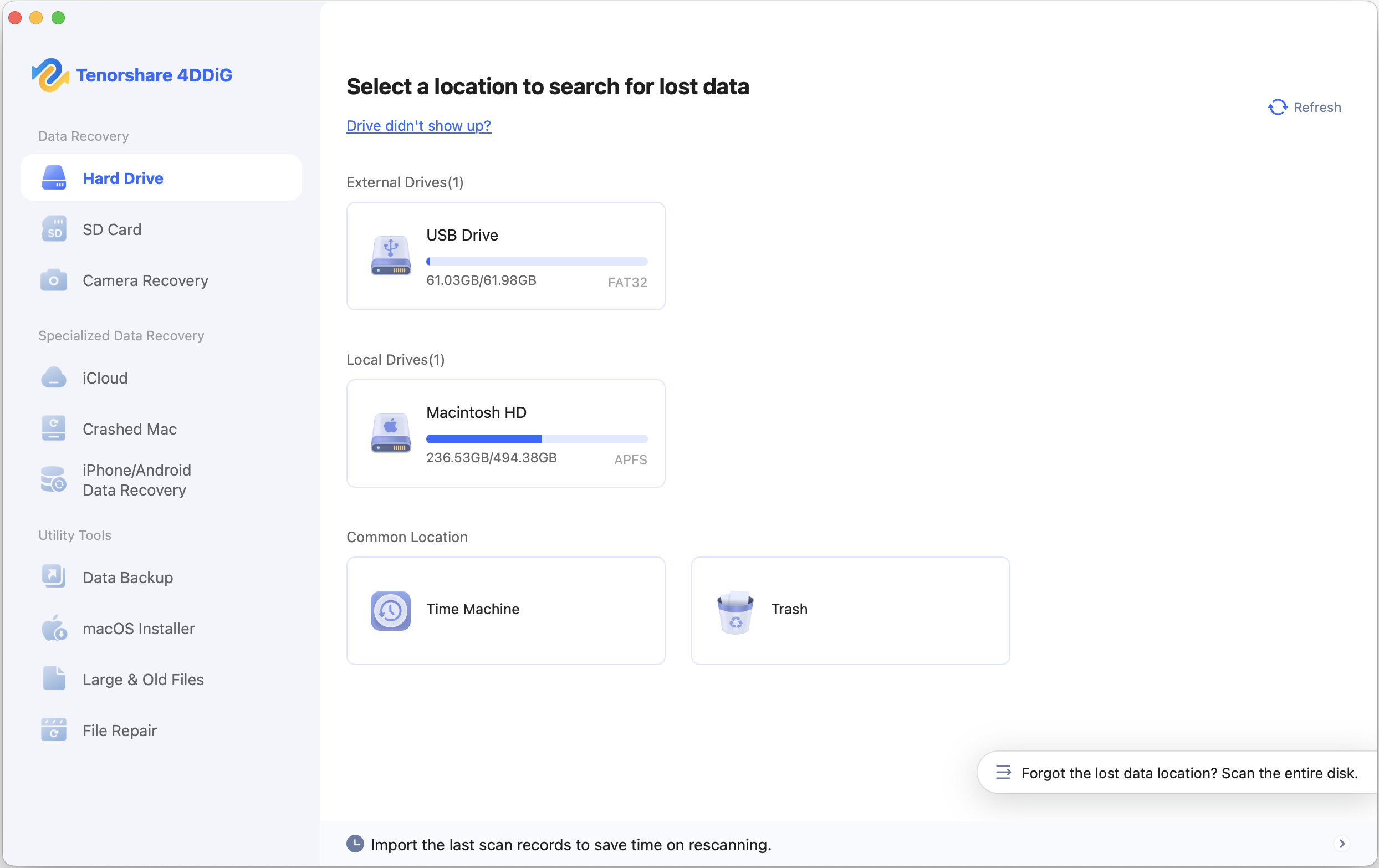Click the iCloud cloud icon
This screenshot has width=1379, height=868.
tap(54, 378)
